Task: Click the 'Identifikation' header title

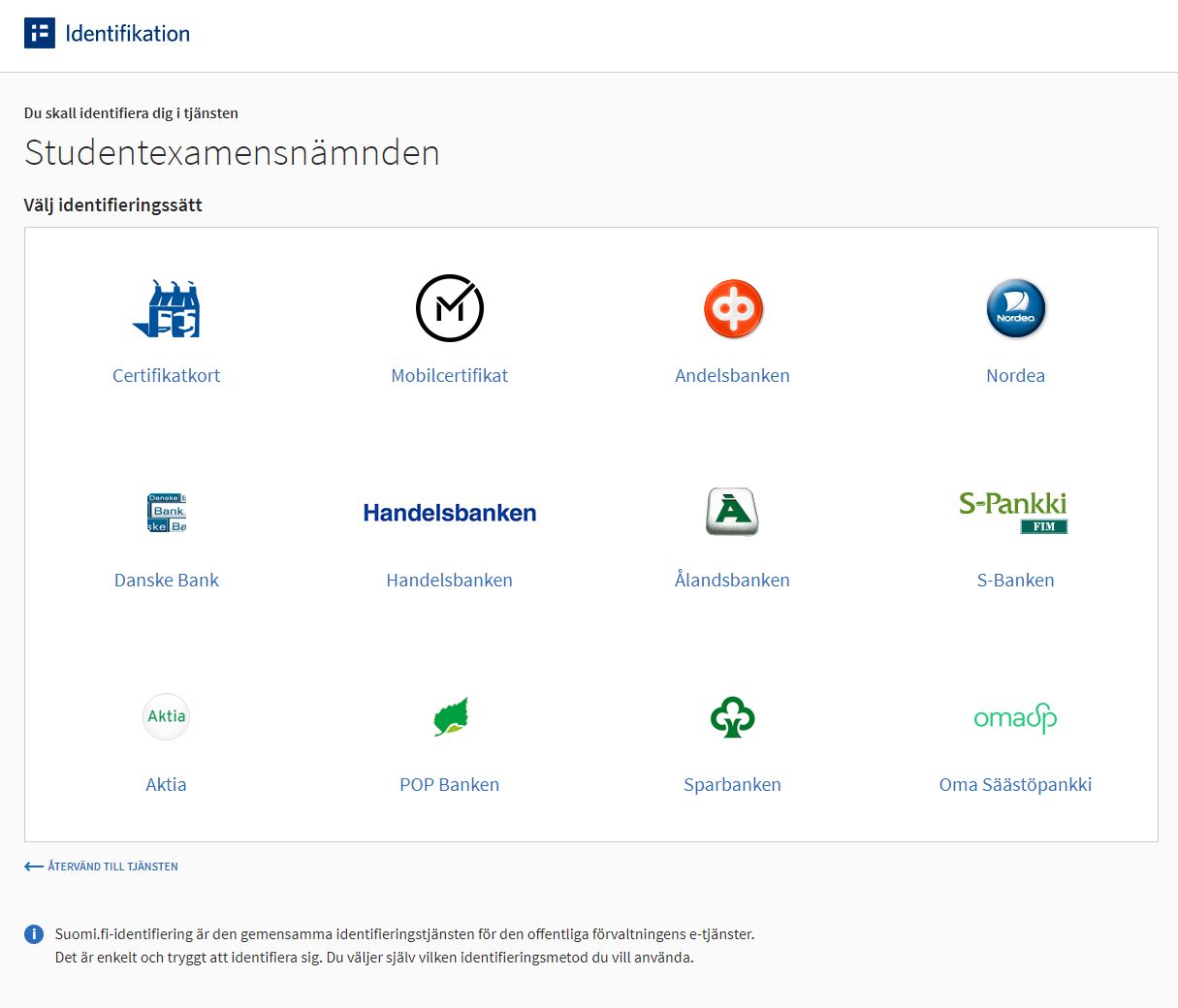Action: click(128, 34)
